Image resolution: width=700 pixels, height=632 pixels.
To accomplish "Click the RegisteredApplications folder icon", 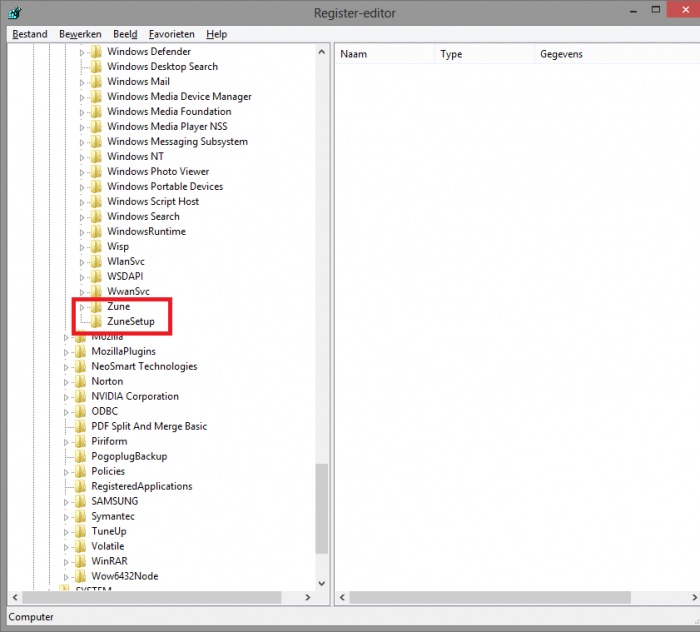I will coord(80,486).
